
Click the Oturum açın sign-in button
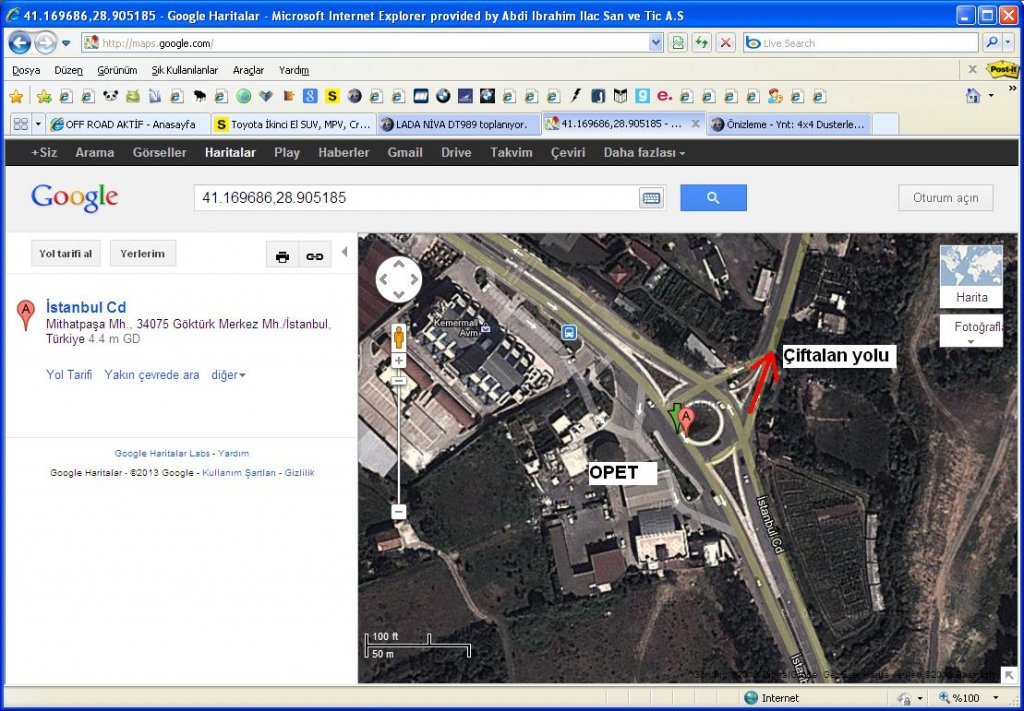point(945,198)
